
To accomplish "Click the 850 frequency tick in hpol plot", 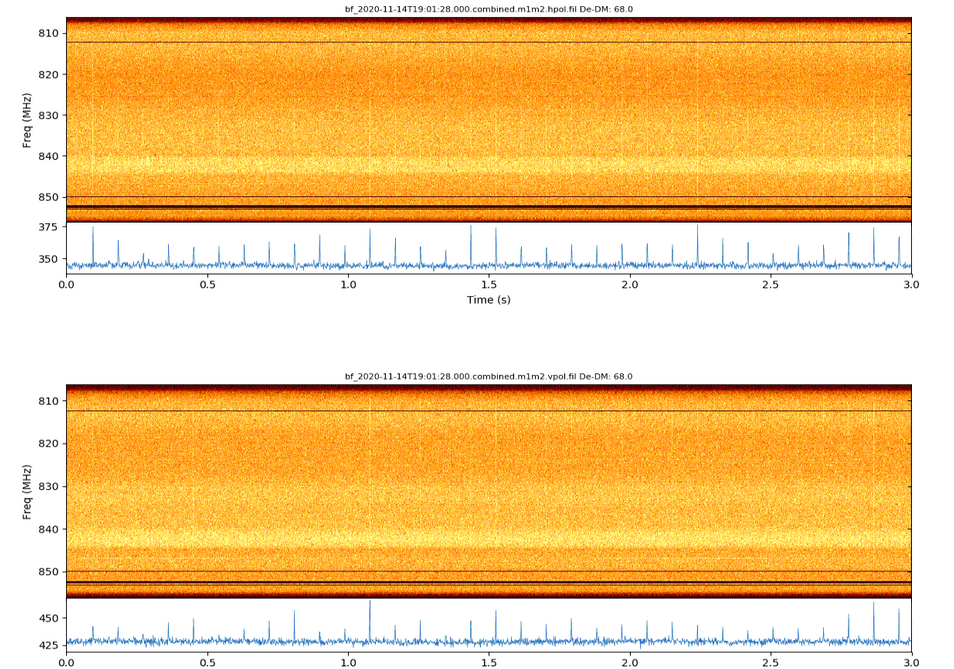I will click(x=49, y=198).
